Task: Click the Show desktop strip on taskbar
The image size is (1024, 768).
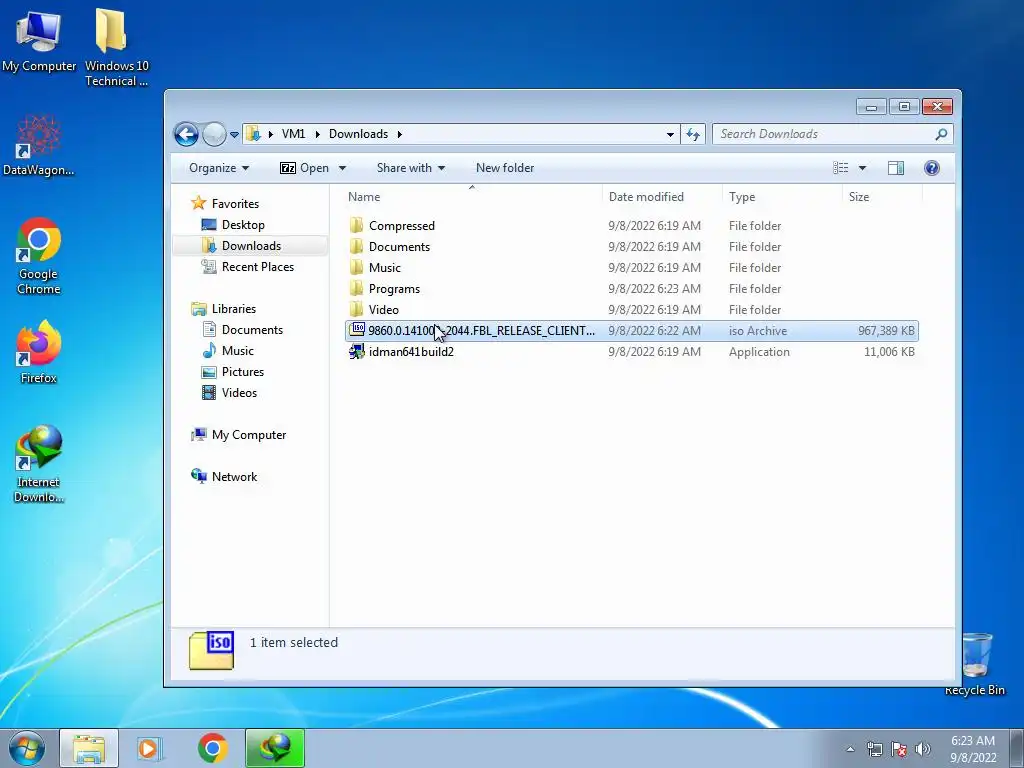Action: pos(1017,748)
